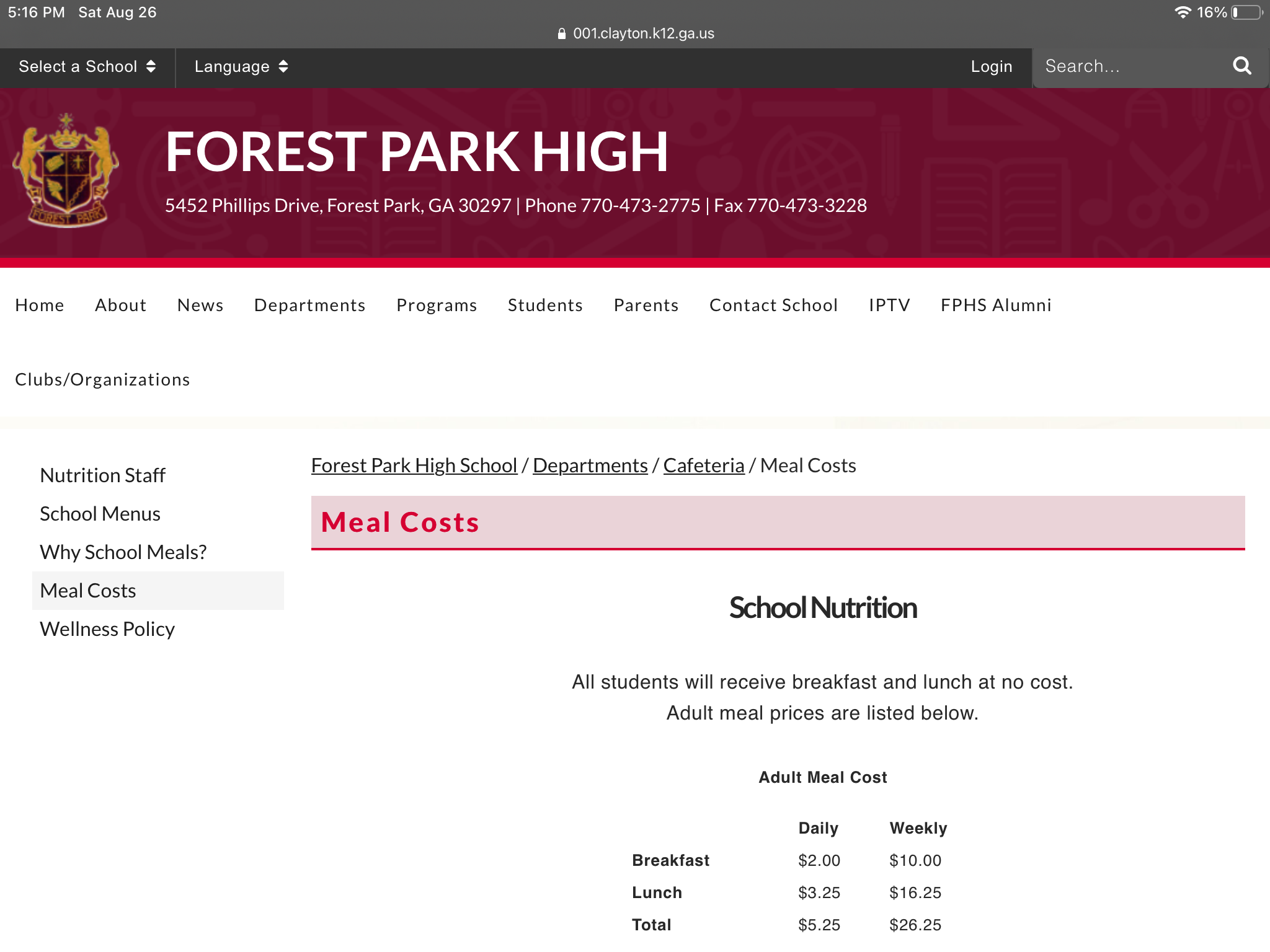
Task: Click the Lunch daily price $3.25
Action: pos(819,892)
